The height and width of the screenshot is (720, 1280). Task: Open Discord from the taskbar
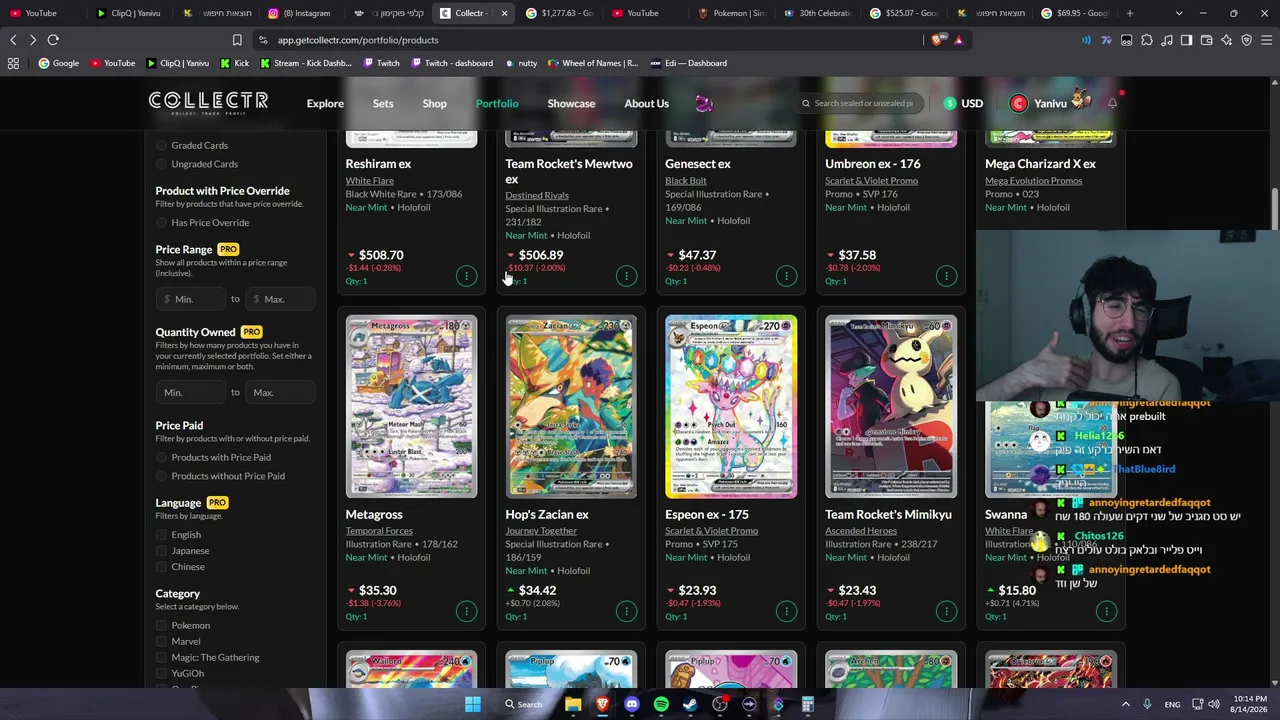(632, 704)
